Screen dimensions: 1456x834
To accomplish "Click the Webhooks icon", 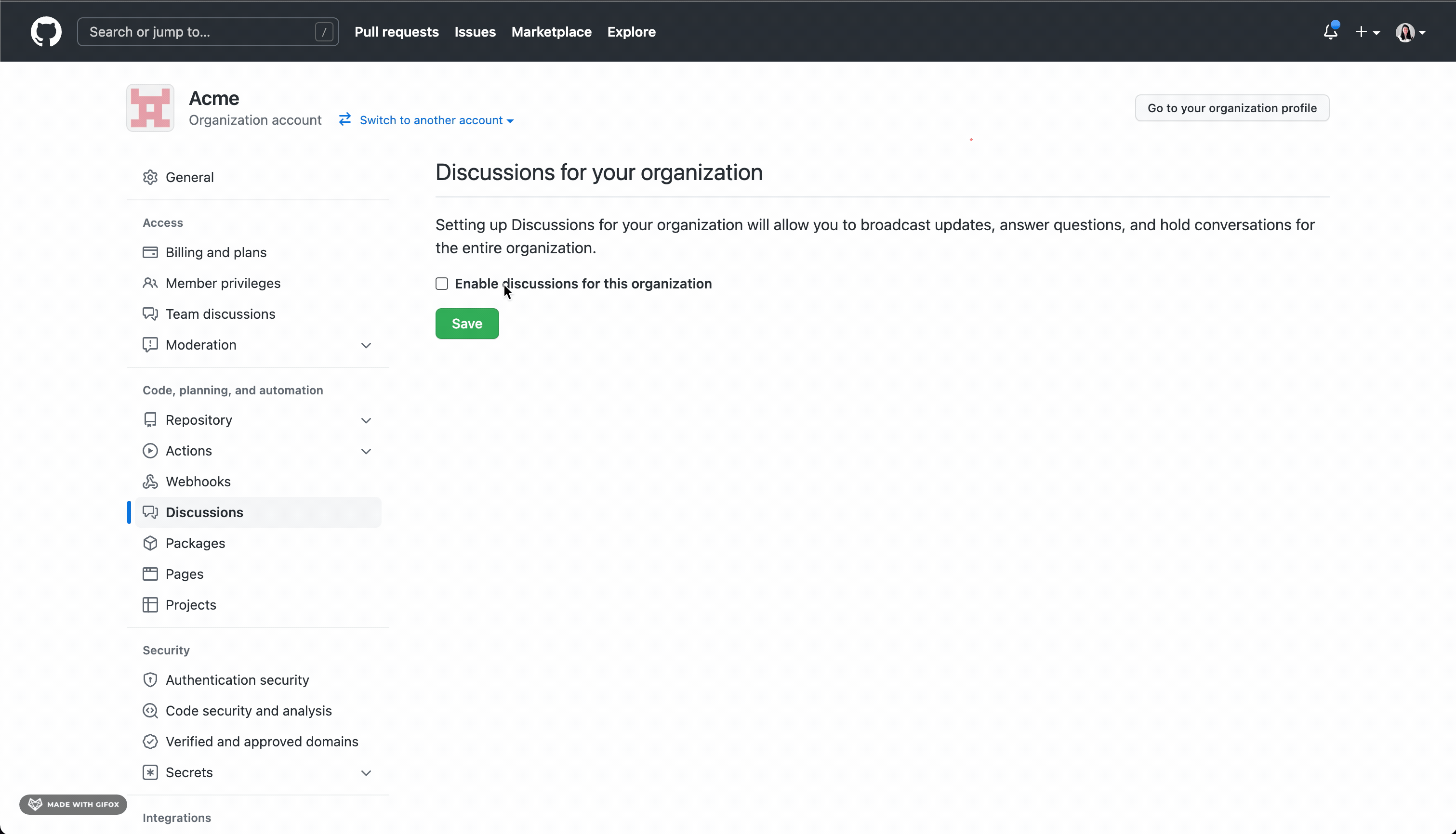I will point(150,481).
